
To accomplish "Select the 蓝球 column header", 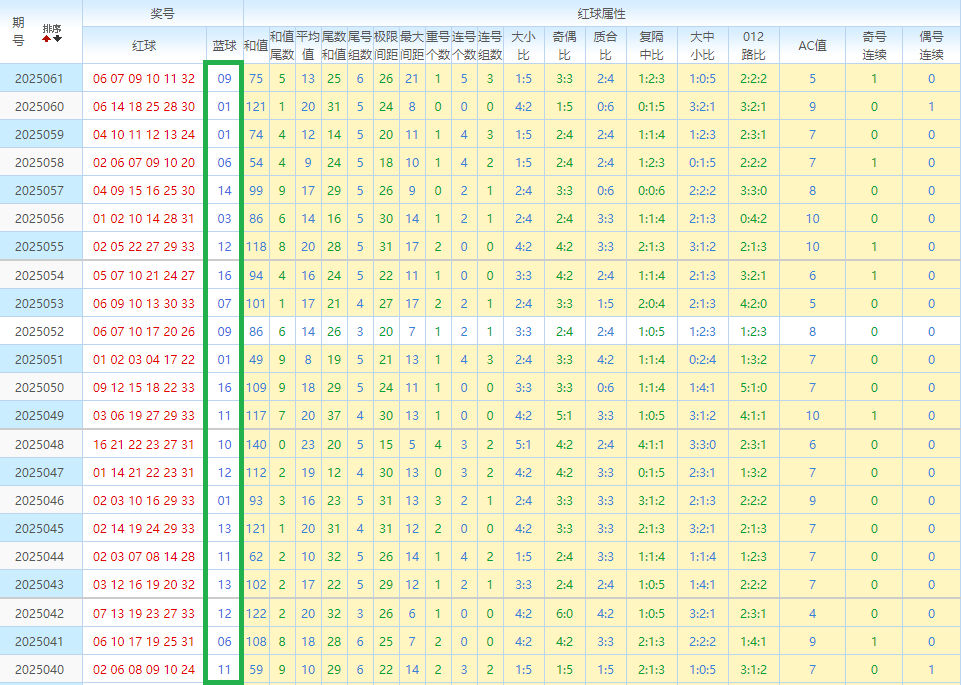I will click(224, 46).
